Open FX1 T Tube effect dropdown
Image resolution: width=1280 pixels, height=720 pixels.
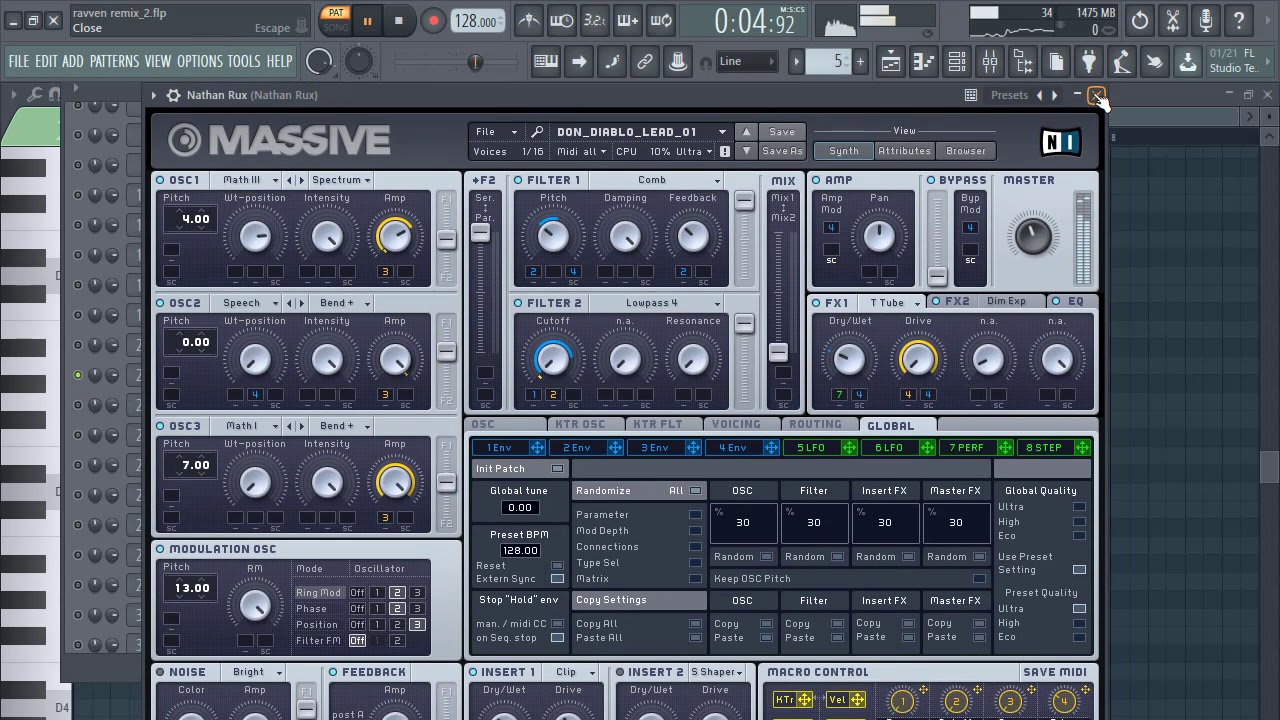click(x=893, y=302)
